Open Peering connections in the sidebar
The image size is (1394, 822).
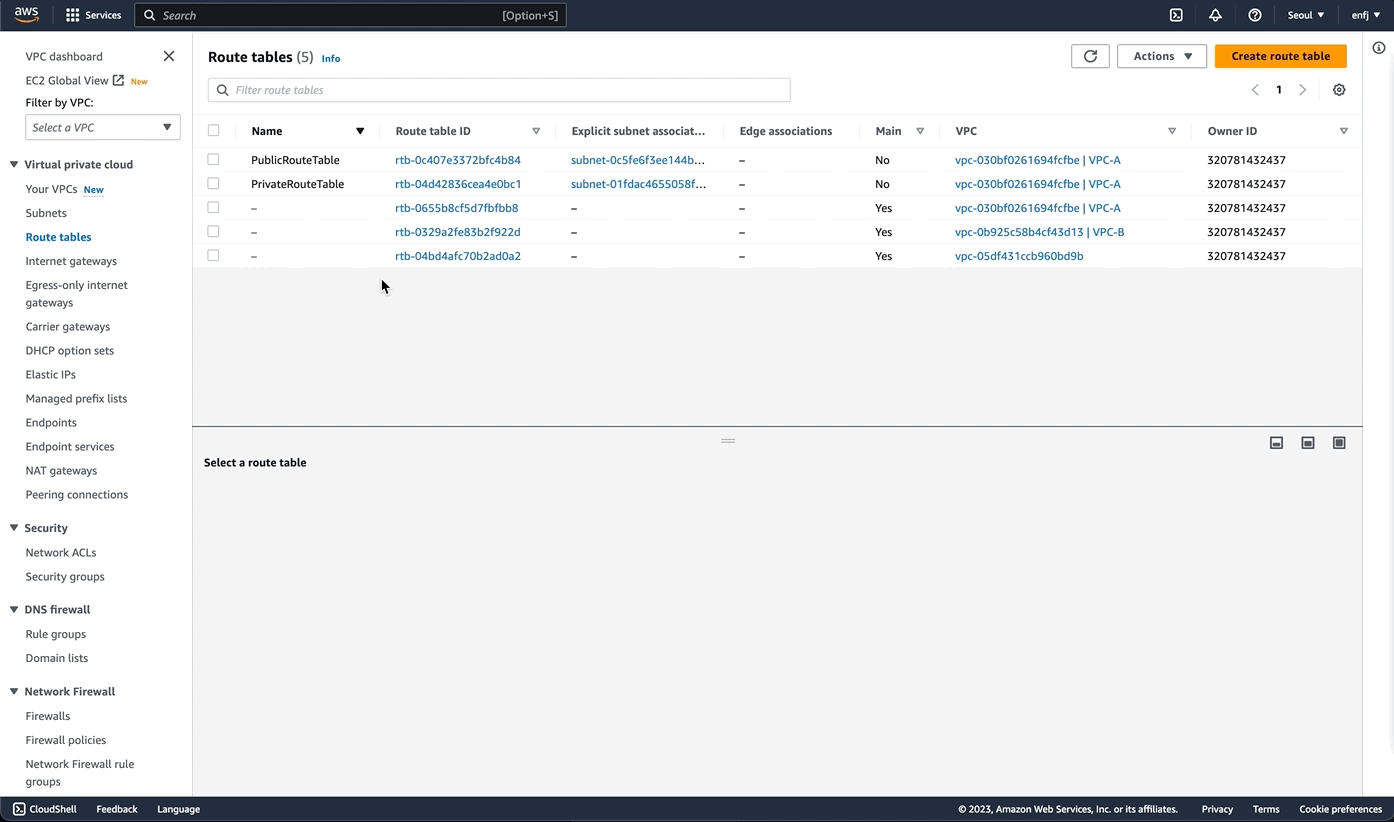click(x=77, y=494)
